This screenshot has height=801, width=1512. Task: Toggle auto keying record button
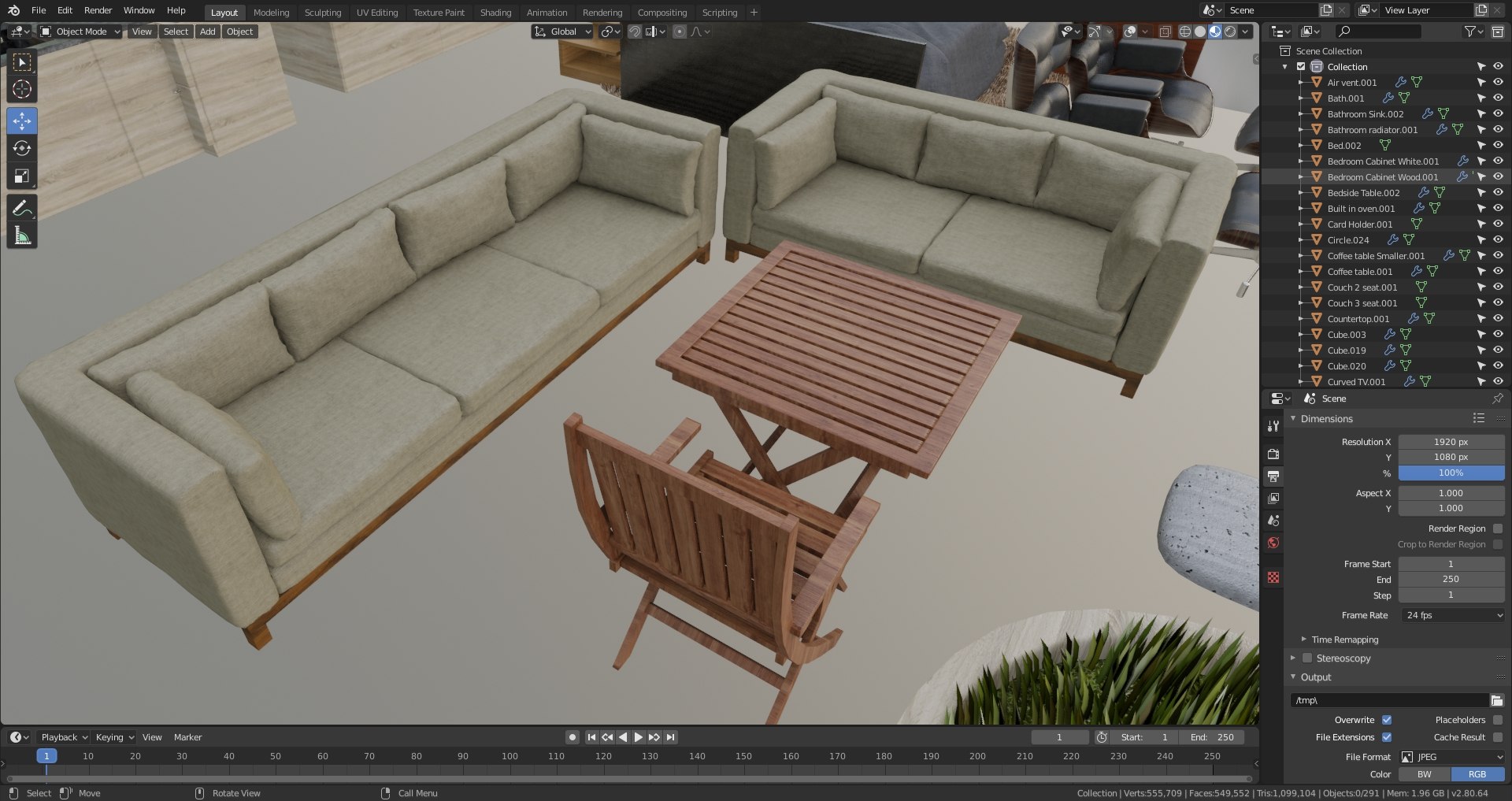click(573, 737)
